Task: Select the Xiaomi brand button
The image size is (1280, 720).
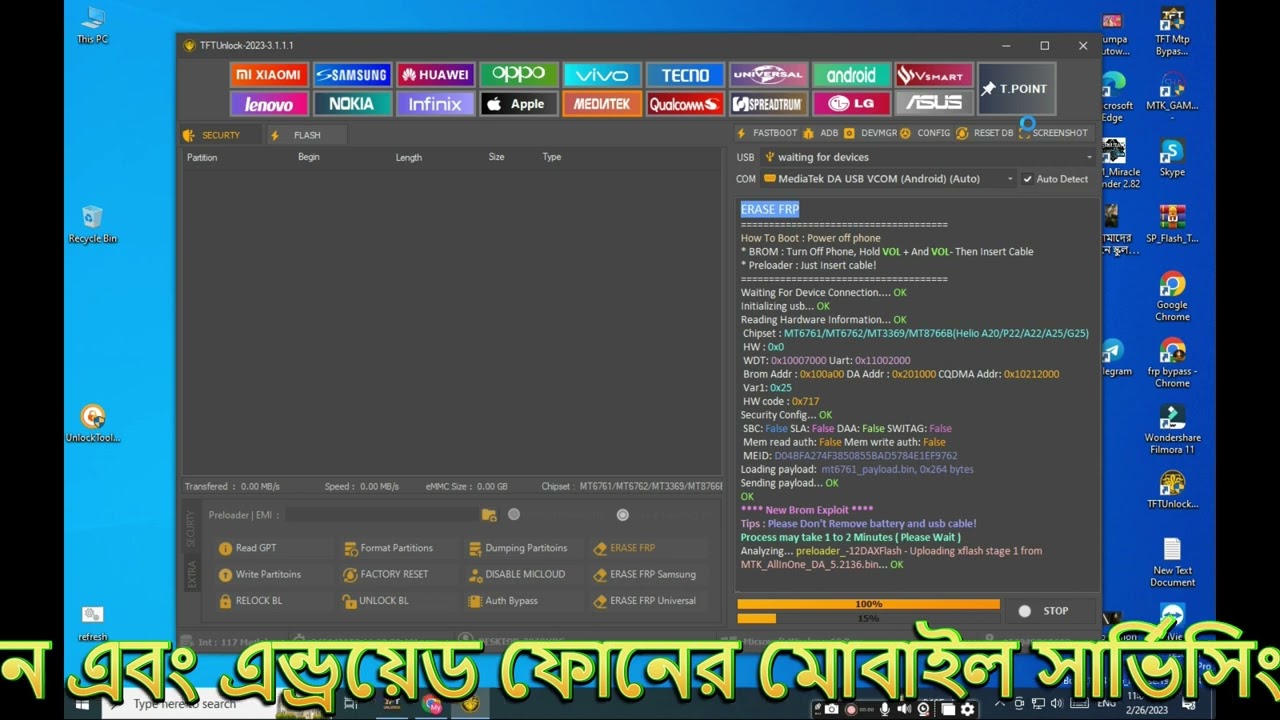Action: (268, 75)
